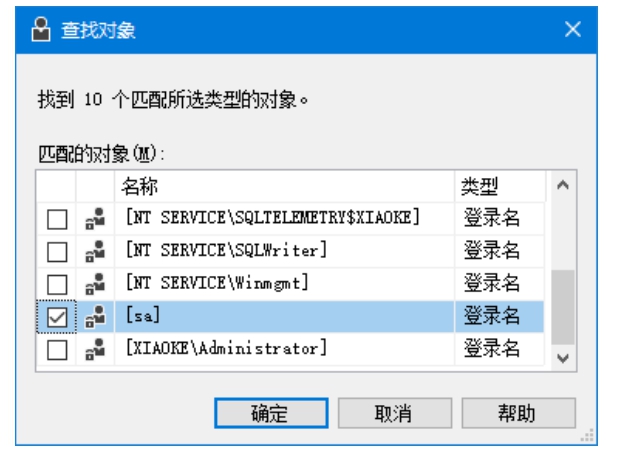This screenshot has height=469, width=617.
Task: Uncheck the [sa] login checkbox
Action: tap(57, 317)
